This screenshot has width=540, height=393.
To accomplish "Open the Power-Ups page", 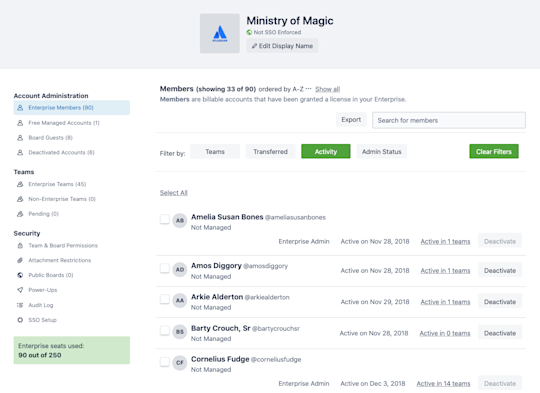I will coord(43,290).
